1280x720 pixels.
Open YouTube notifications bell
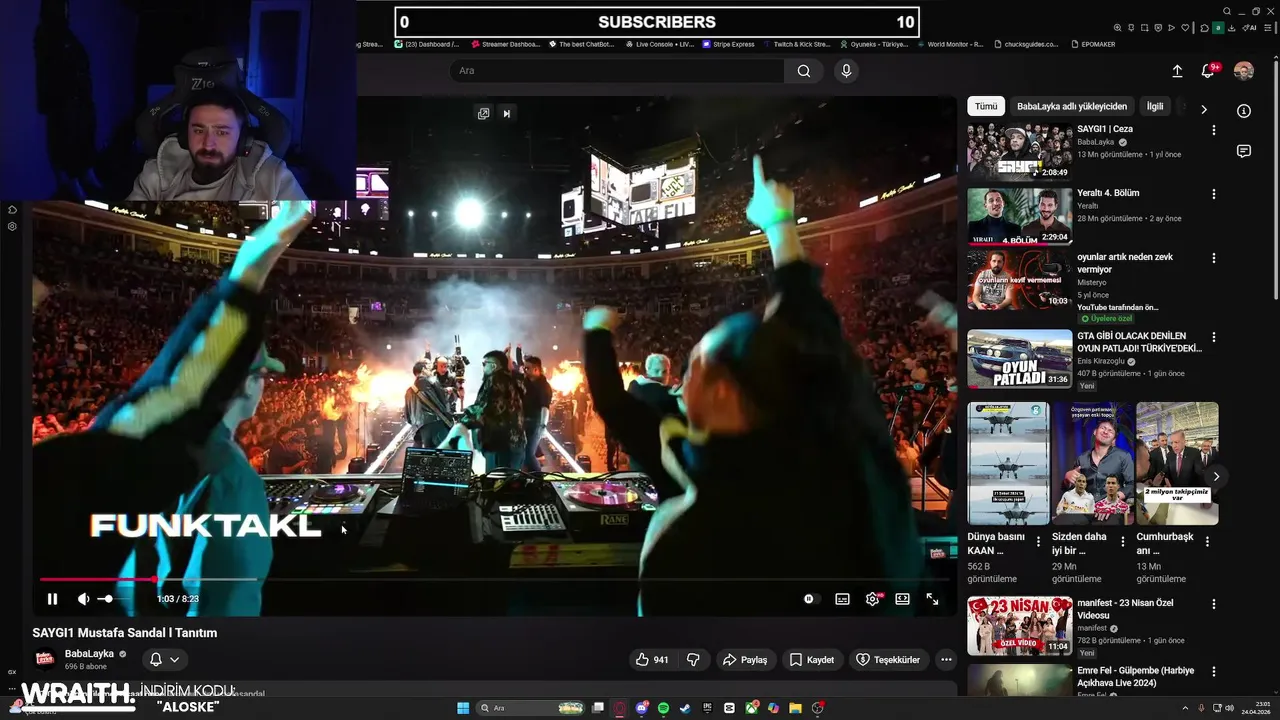pyautogui.click(x=1208, y=71)
